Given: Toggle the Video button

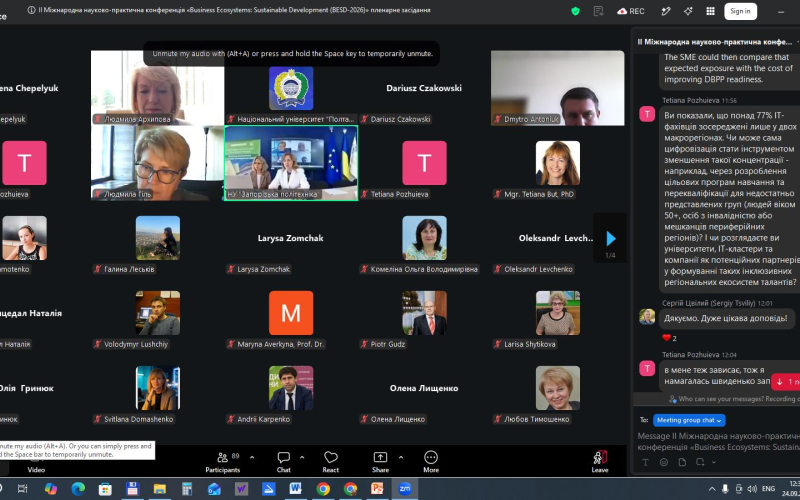Looking at the screenshot, I should pos(36,469).
